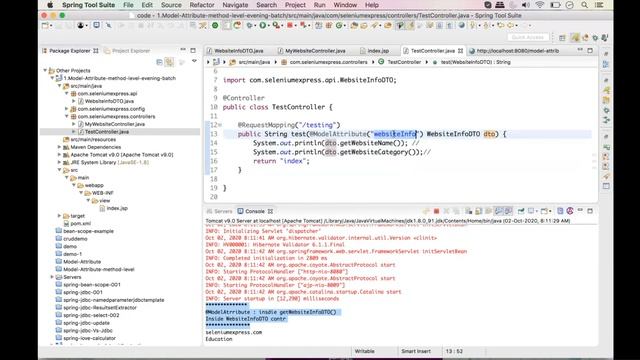Viewport: 640px width, 360px height.
Task: Maximize the Console view
Action: [x=590, y=211]
